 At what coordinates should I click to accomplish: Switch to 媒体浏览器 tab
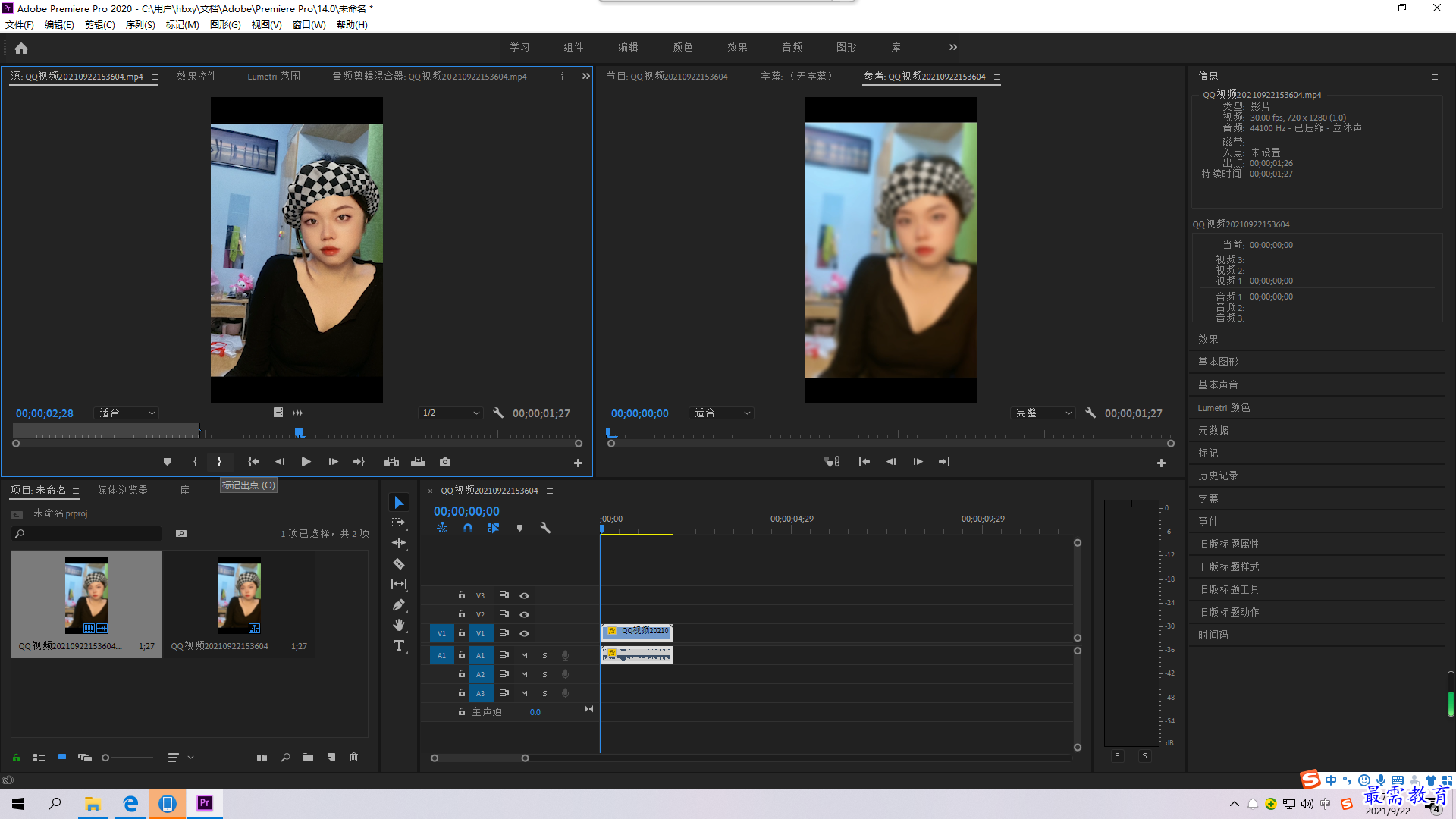click(x=122, y=491)
